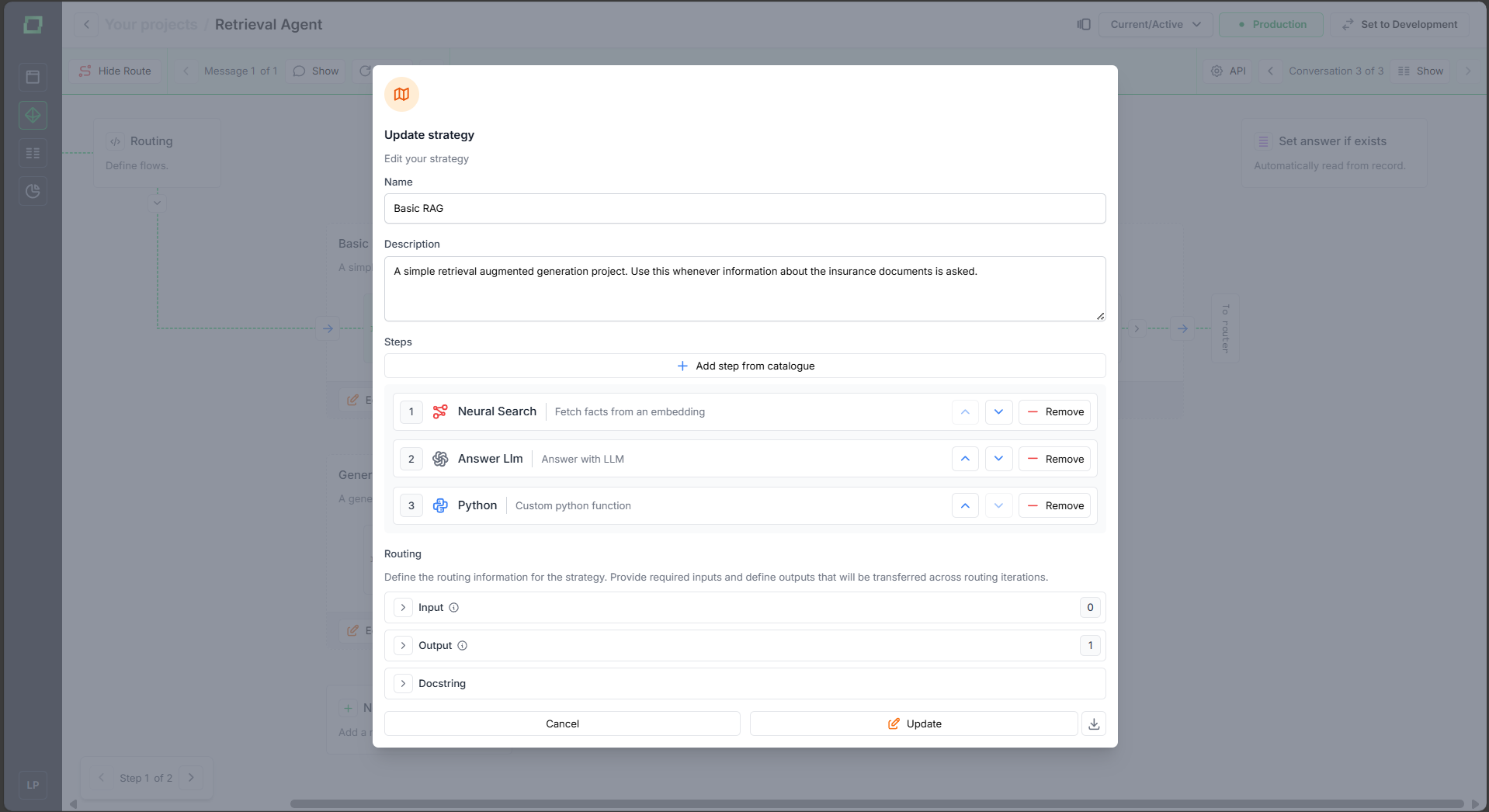The width and height of the screenshot is (1489, 812).
Task: Click the Description text area
Action: (x=745, y=289)
